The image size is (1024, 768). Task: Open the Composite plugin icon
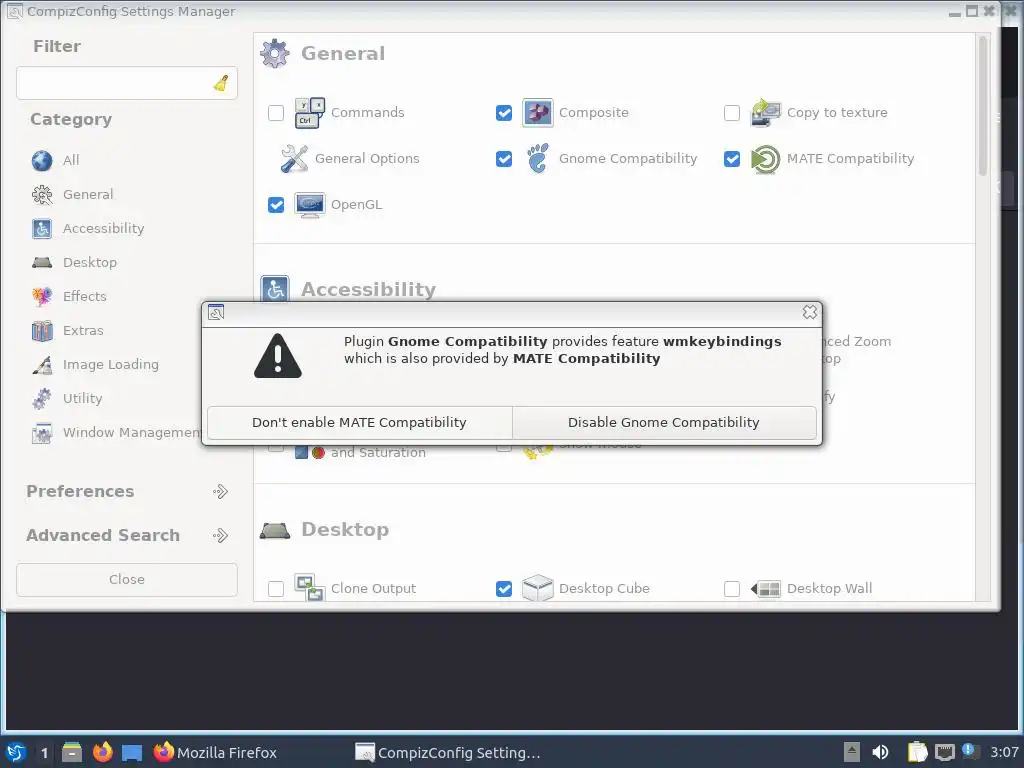[x=537, y=113]
